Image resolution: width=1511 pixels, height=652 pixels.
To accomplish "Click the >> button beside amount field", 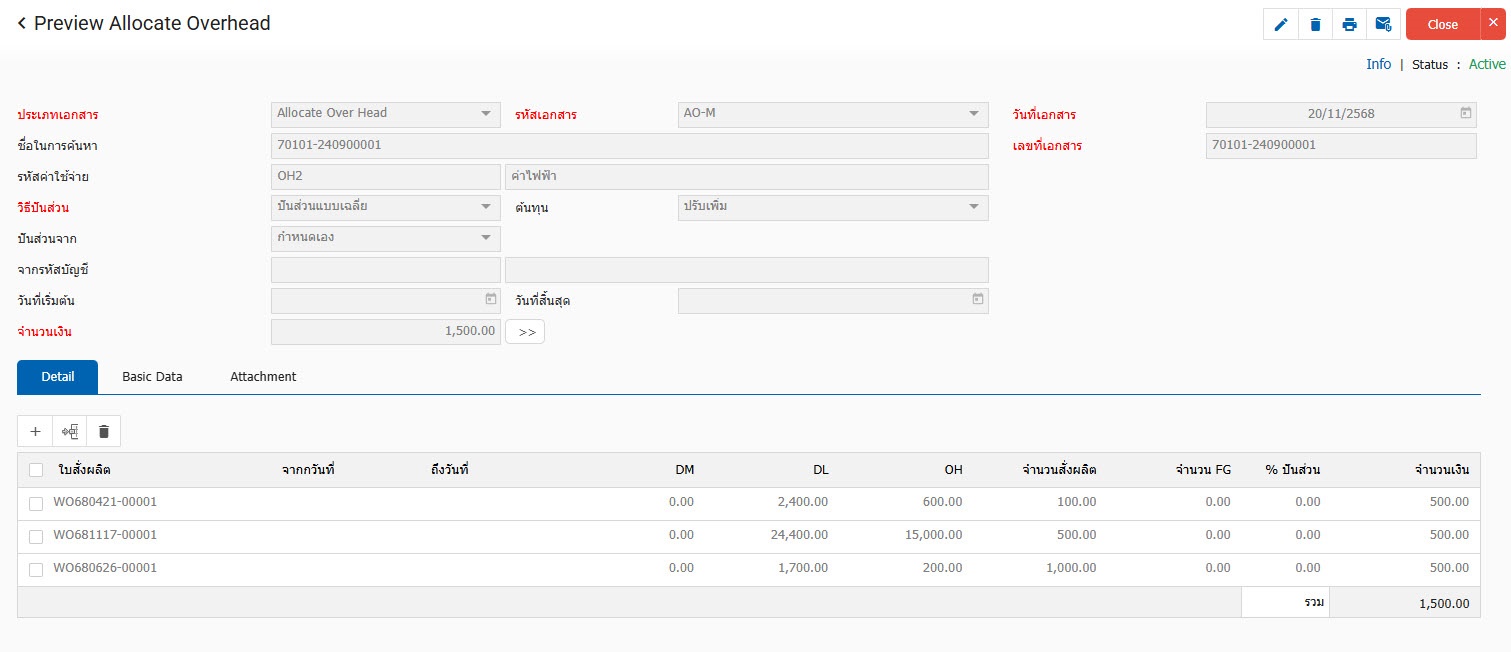I will tap(525, 332).
